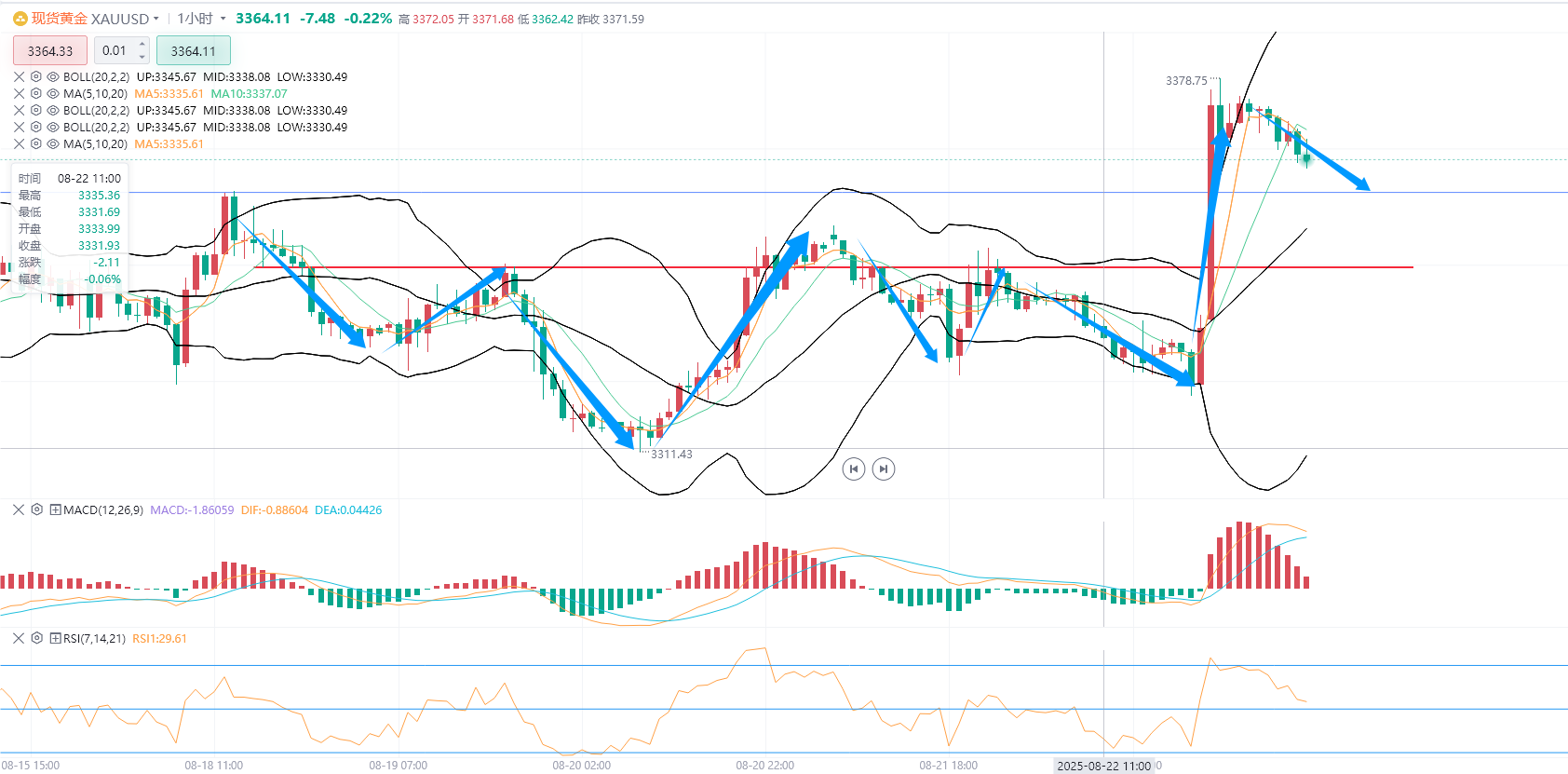Close the MACD indicator panel
The image size is (1568, 774).
point(19,509)
